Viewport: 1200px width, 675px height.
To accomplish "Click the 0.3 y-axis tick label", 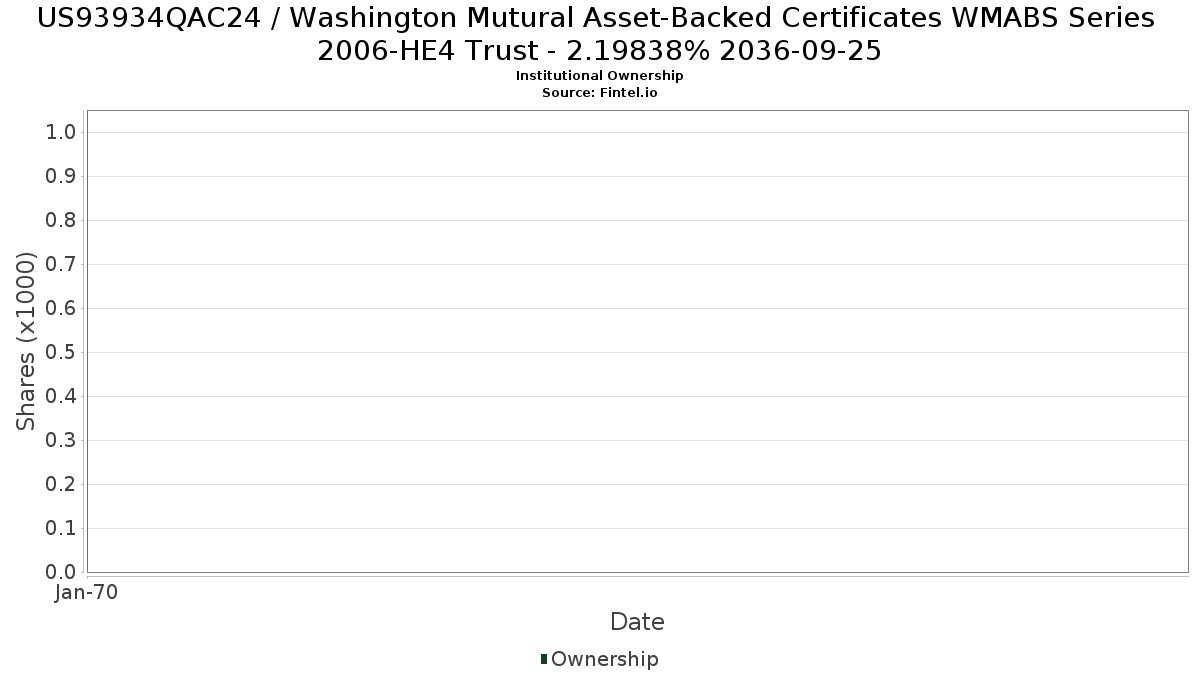I will coord(62,440).
